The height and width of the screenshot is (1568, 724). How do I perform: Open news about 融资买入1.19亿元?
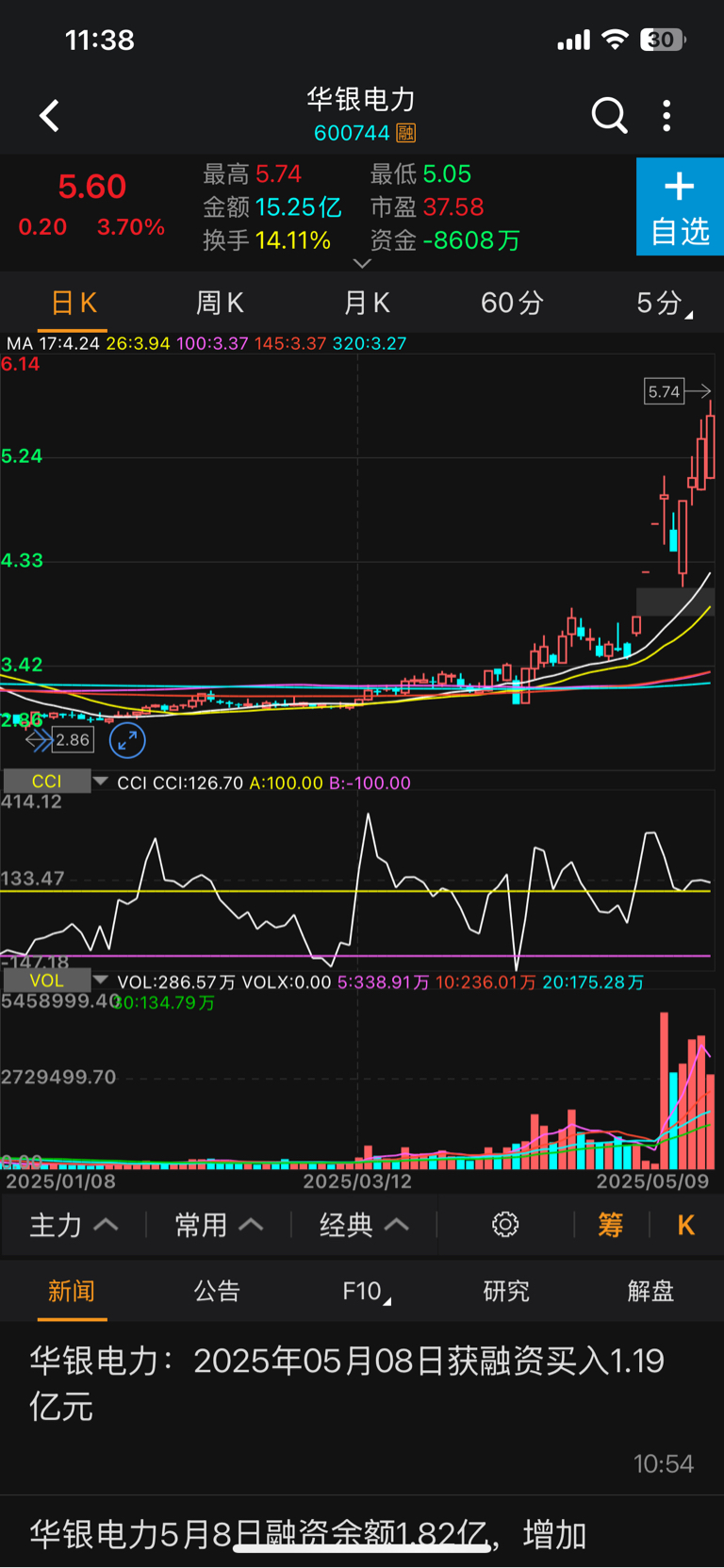362,1408
